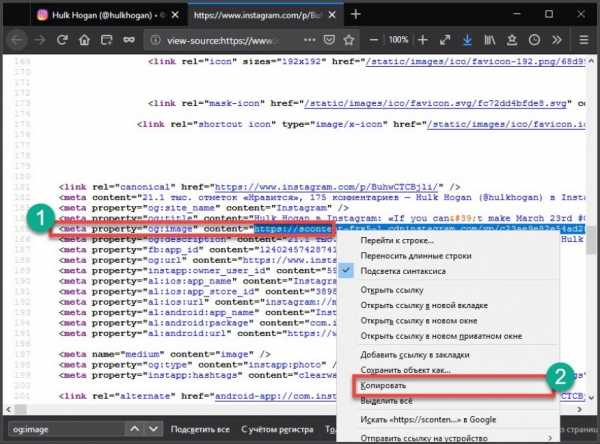
Task: Open android-app://com.inst alternate link
Action: click(275, 396)
